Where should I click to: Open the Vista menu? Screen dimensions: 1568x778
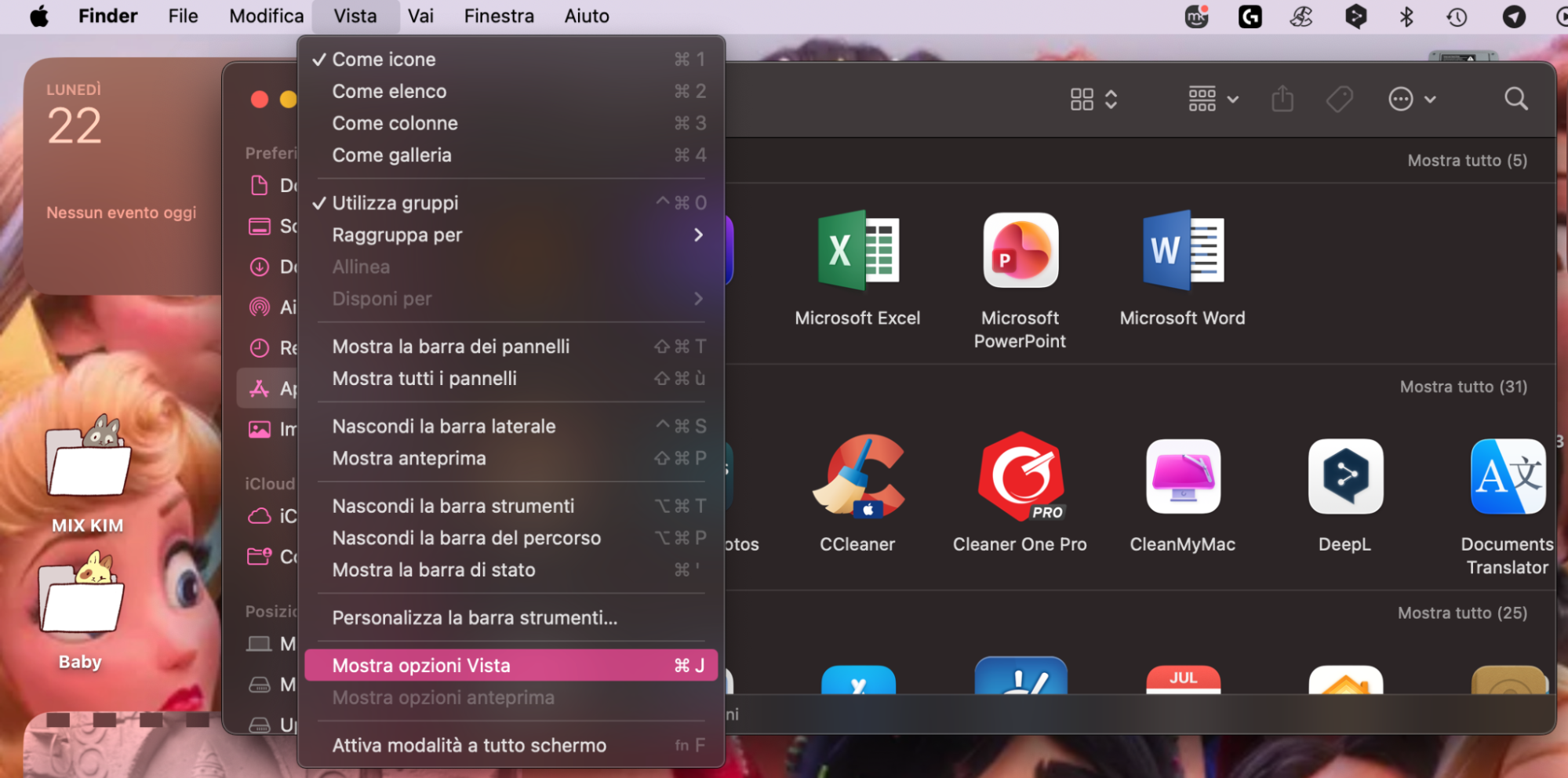(x=355, y=16)
